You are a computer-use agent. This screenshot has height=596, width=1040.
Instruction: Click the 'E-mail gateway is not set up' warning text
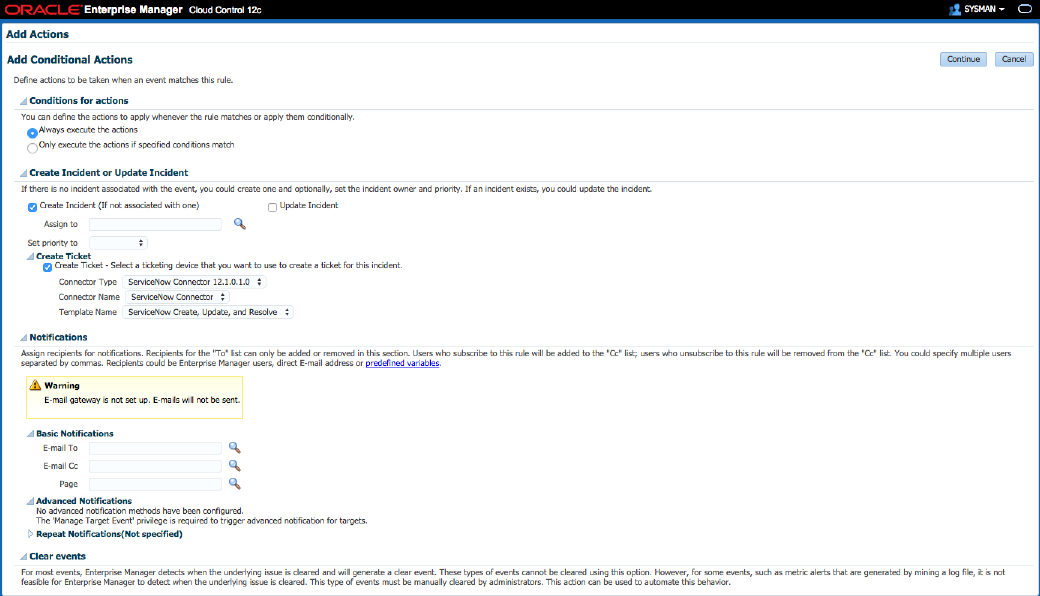click(142, 400)
